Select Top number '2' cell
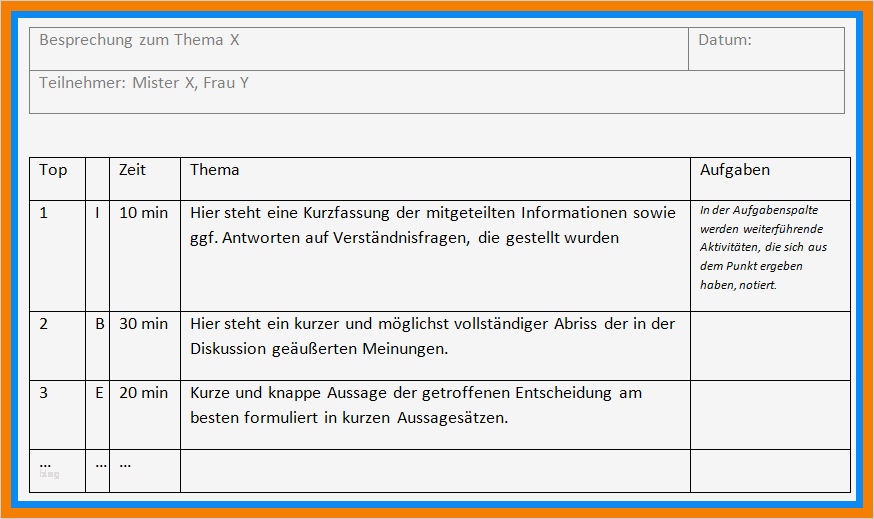 [57, 346]
